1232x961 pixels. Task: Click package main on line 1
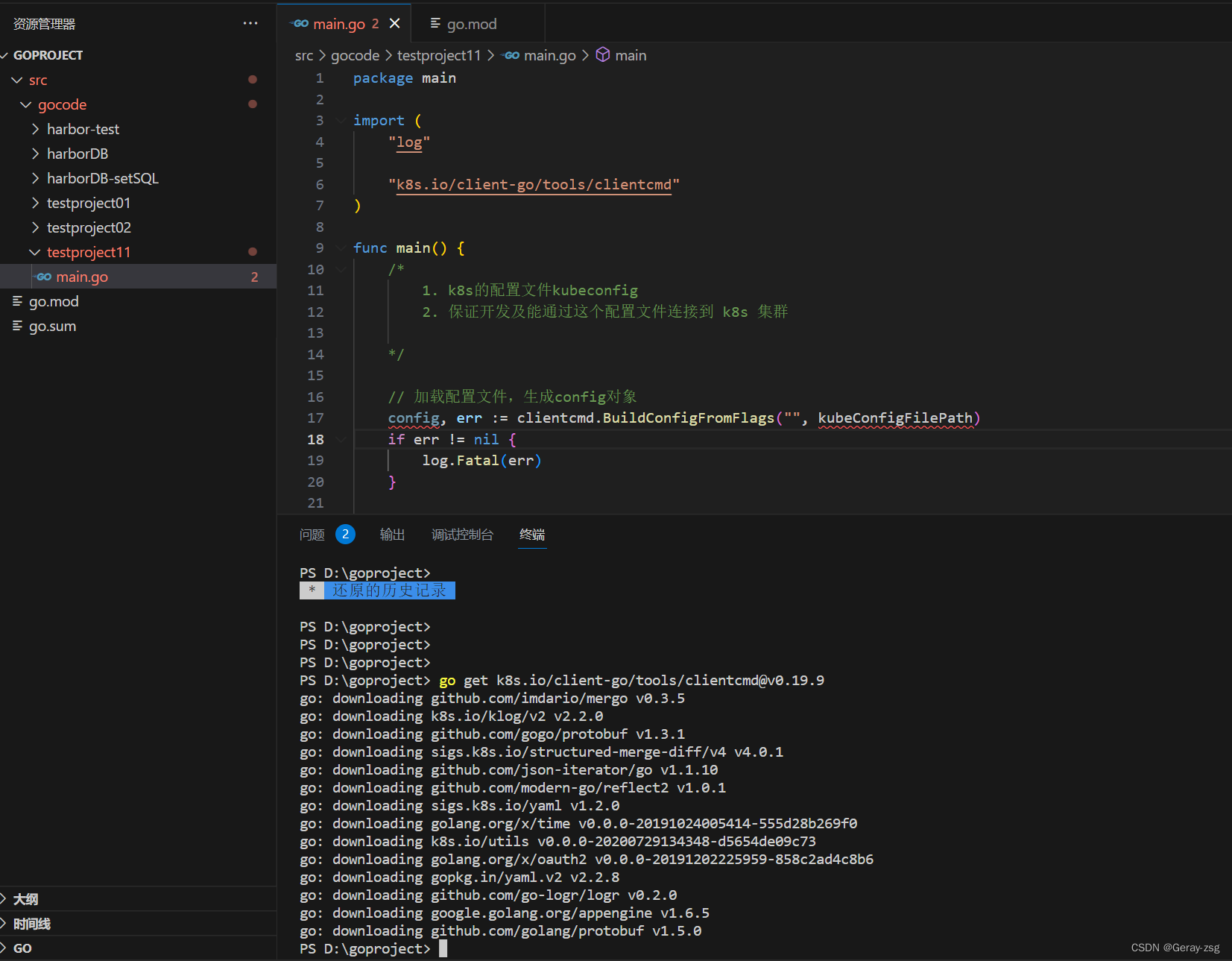point(405,78)
